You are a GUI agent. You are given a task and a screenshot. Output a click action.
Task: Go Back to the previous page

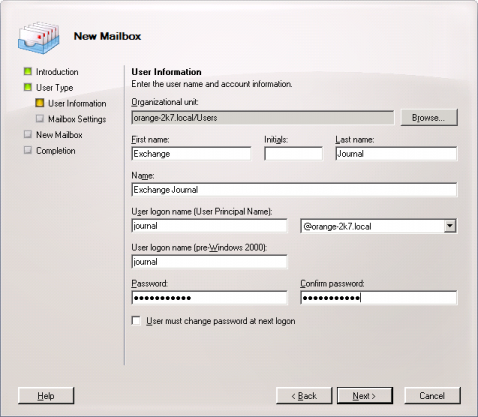point(304,396)
